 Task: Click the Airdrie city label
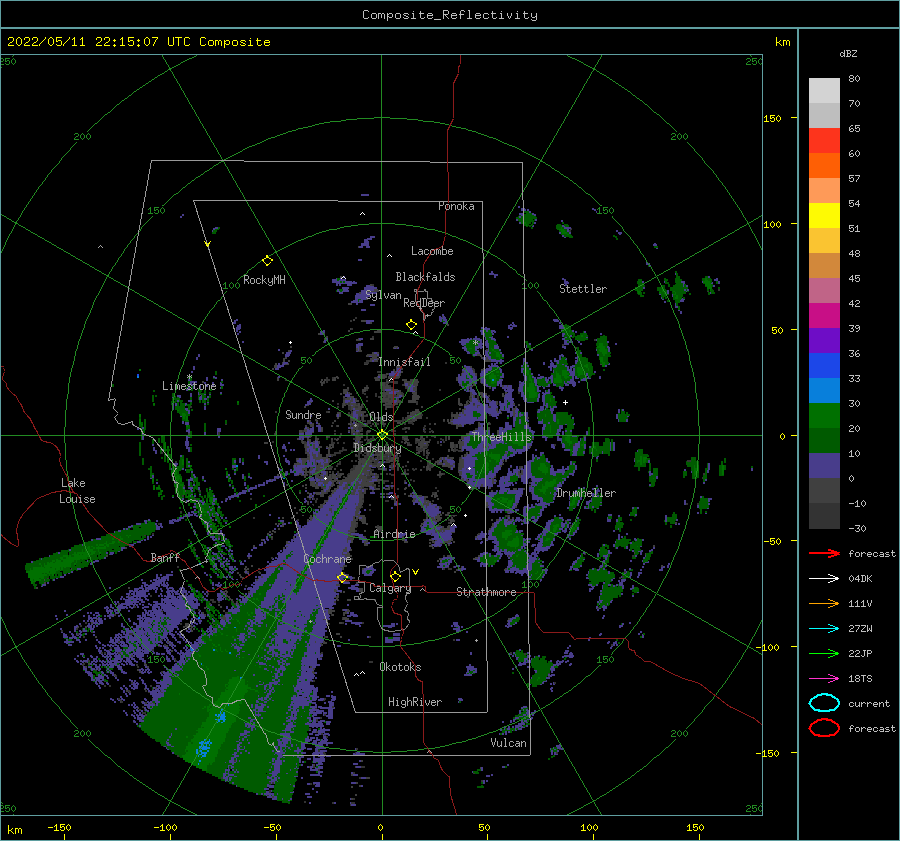click(x=394, y=534)
